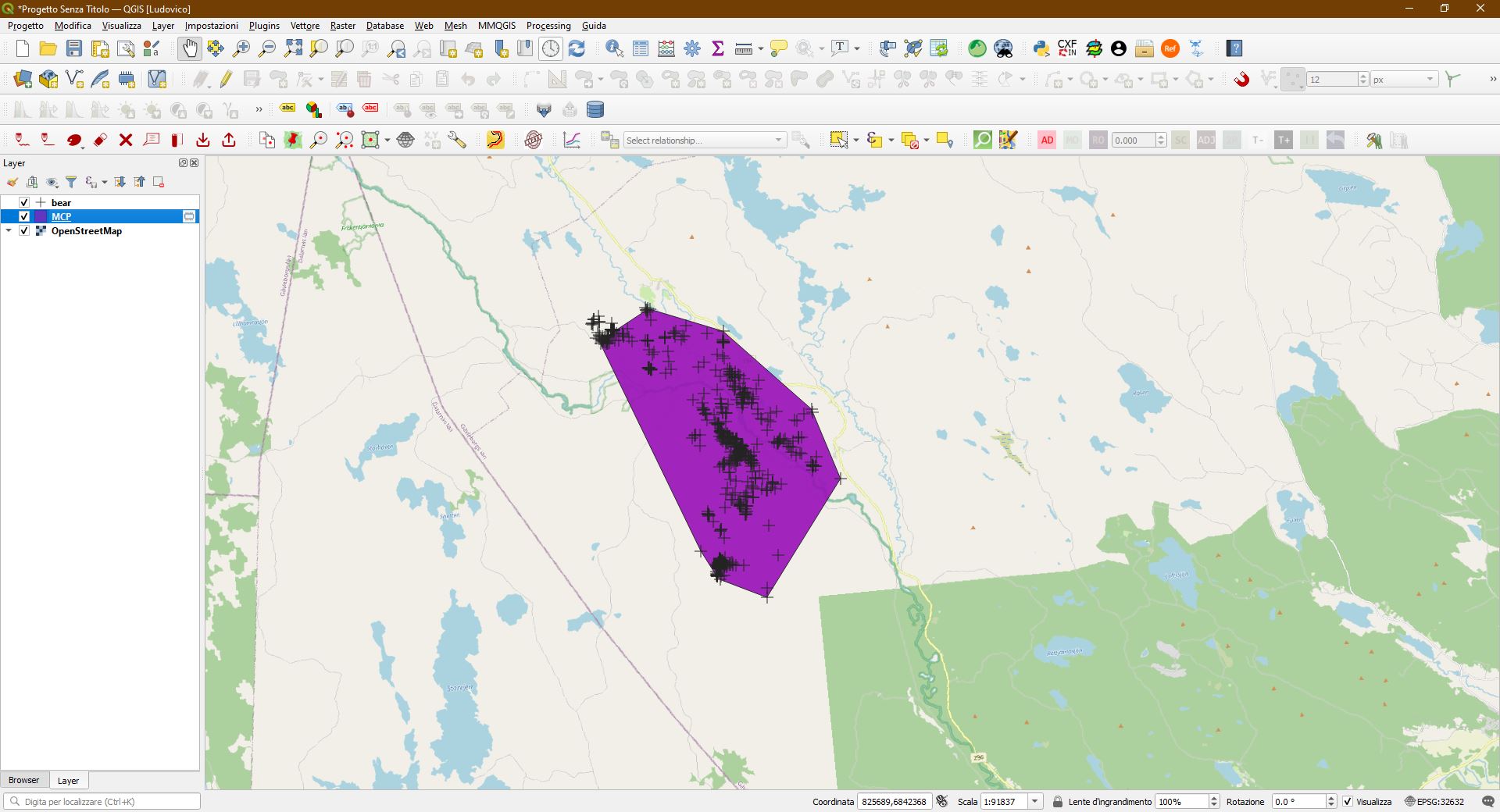Select the bear layer name
The width and height of the screenshot is (1500, 812).
pos(61,202)
